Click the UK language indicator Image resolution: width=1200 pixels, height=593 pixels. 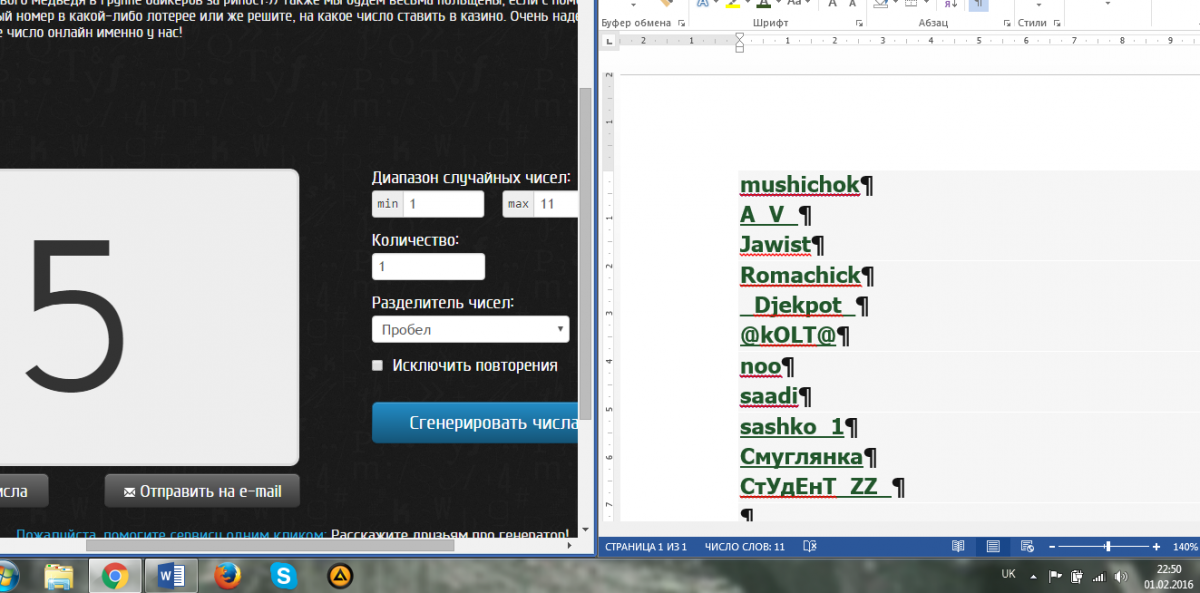click(x=1008, y=575)
